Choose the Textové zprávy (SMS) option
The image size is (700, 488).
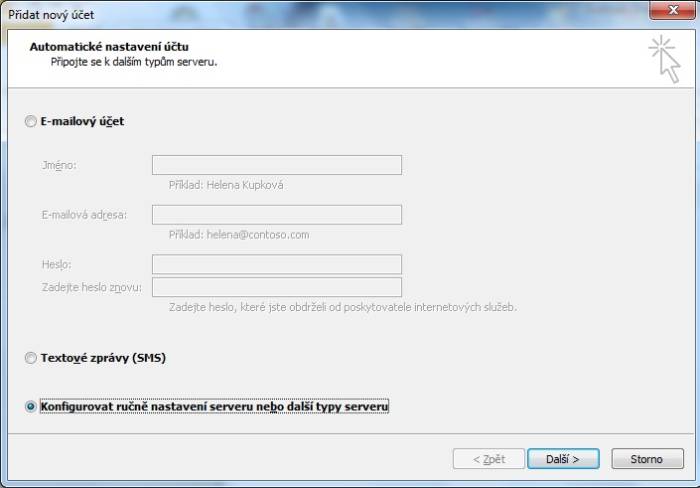pyautogui.click(x=31, y=357)
